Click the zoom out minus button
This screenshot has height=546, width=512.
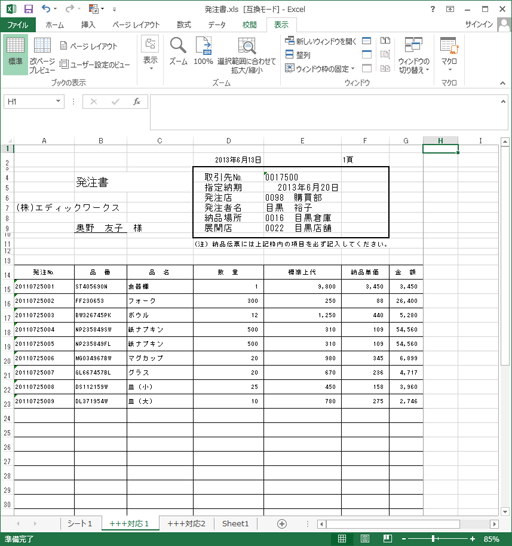coord(404,539)
